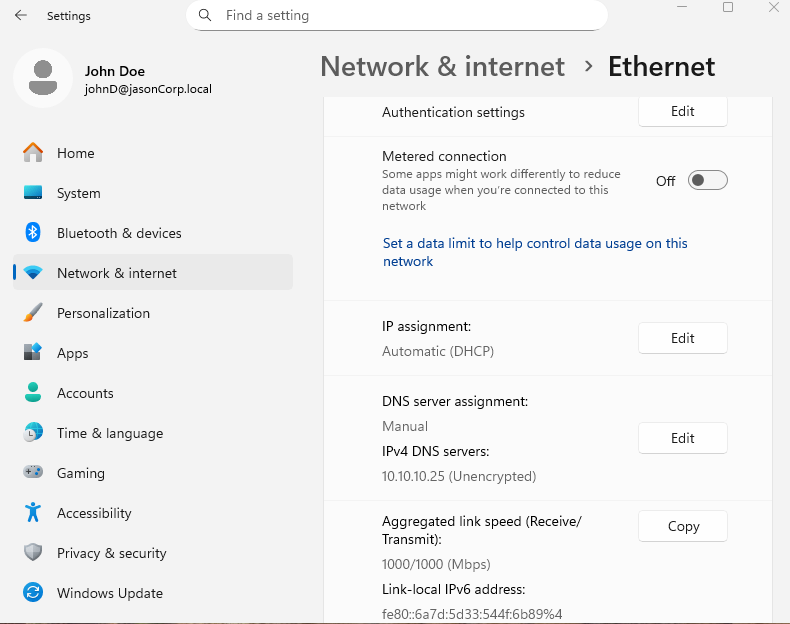Click the Personalization paintbrush icon
This screenshot has width=790, height=624.
[33, 313]
